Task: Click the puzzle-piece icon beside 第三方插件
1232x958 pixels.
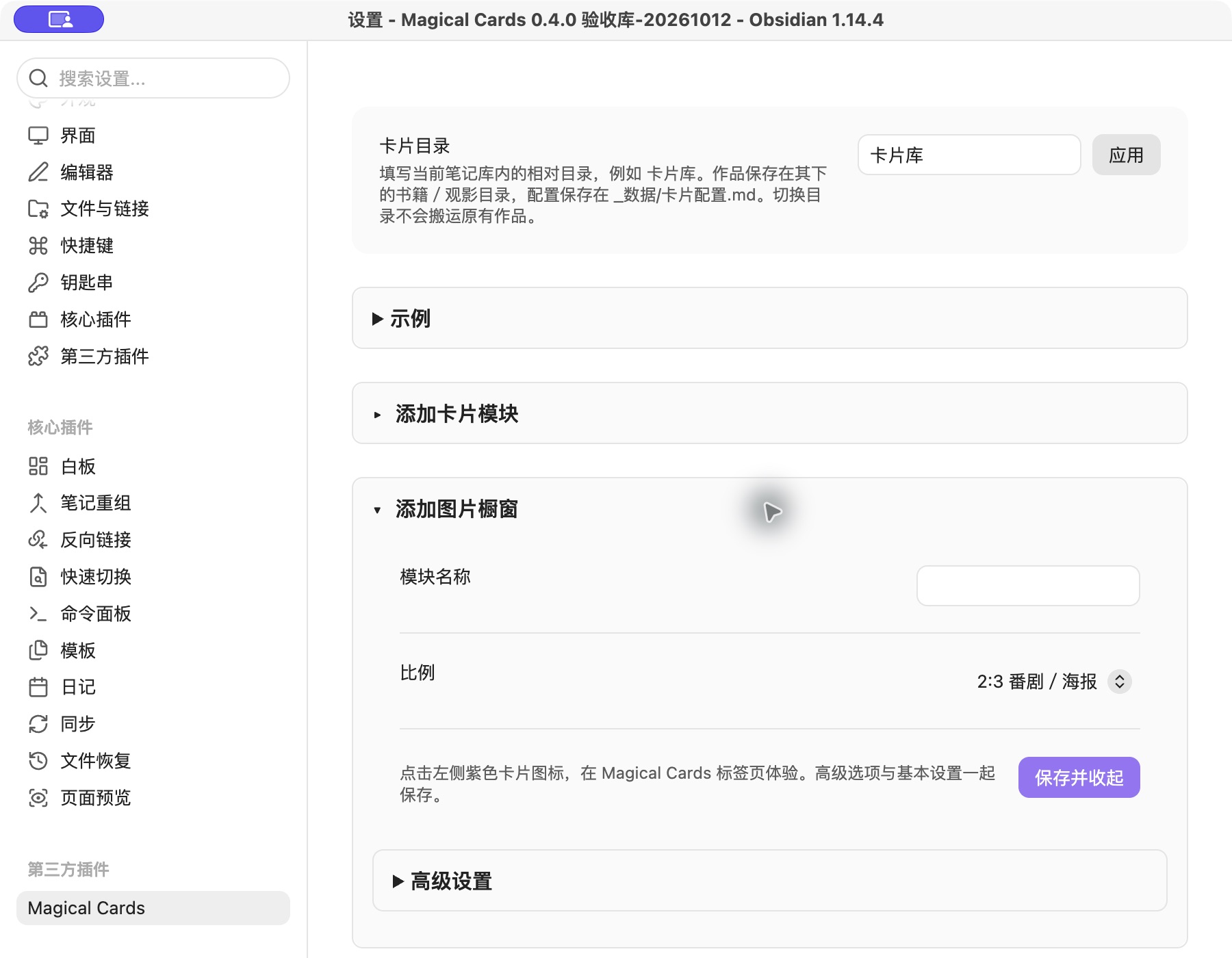Action: point(38,356)
